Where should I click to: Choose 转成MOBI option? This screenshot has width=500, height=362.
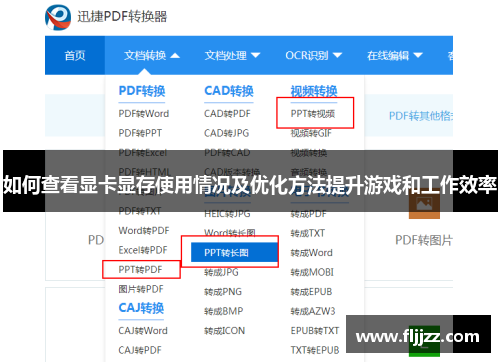[x=312, y=272]
